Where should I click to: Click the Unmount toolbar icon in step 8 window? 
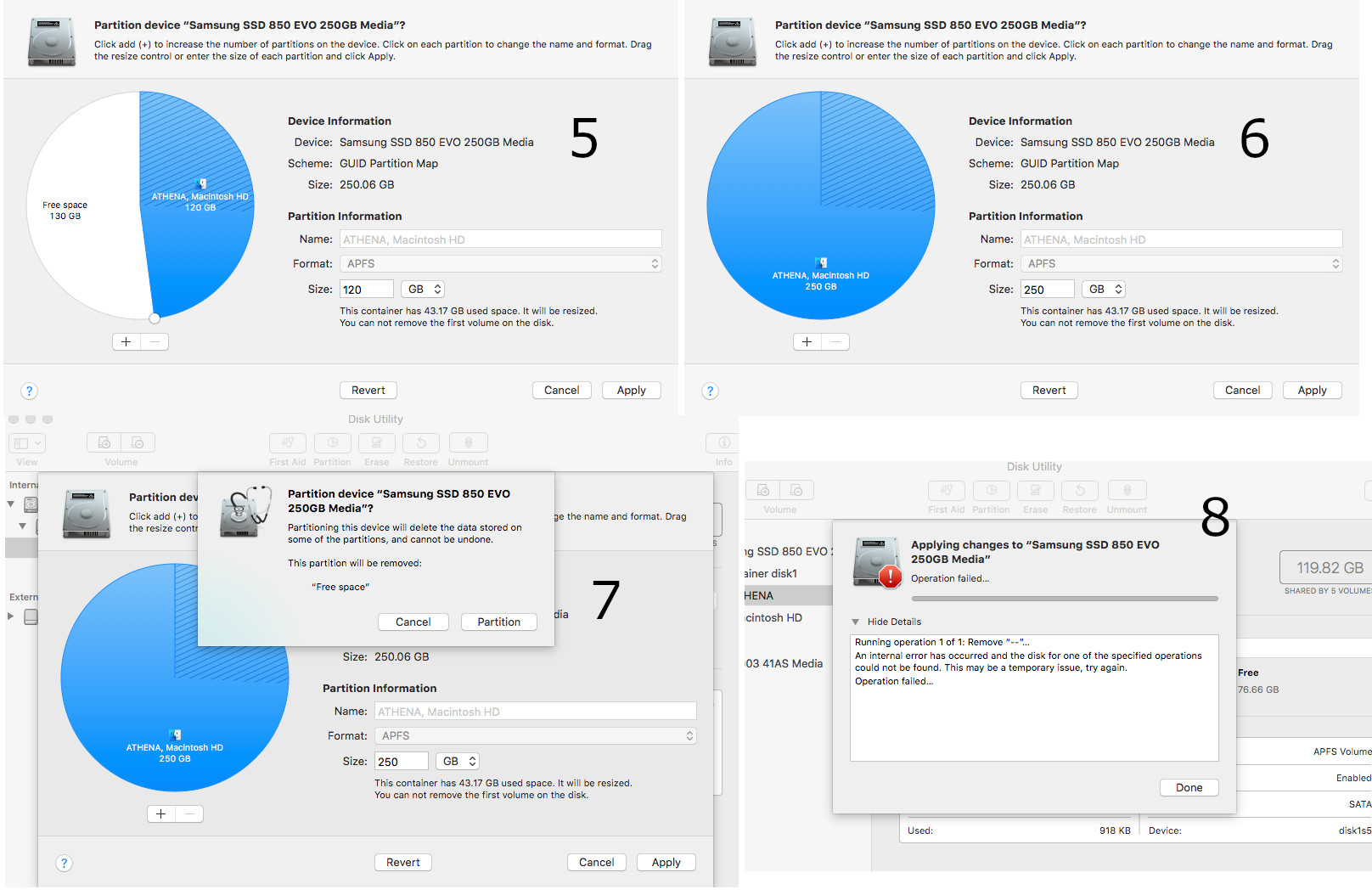click(1127, 490)
